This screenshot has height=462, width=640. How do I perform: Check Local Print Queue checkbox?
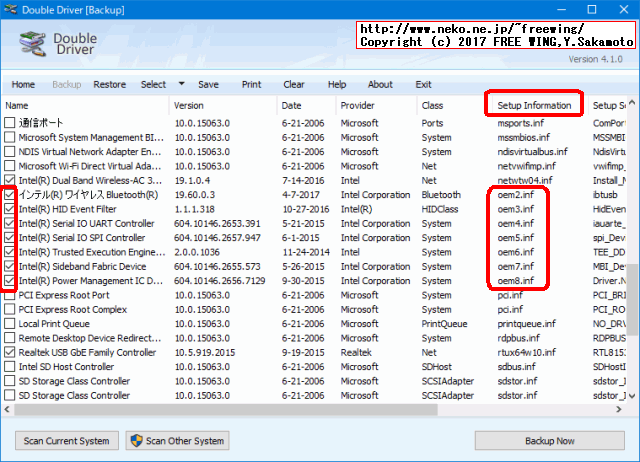point(9,324)
